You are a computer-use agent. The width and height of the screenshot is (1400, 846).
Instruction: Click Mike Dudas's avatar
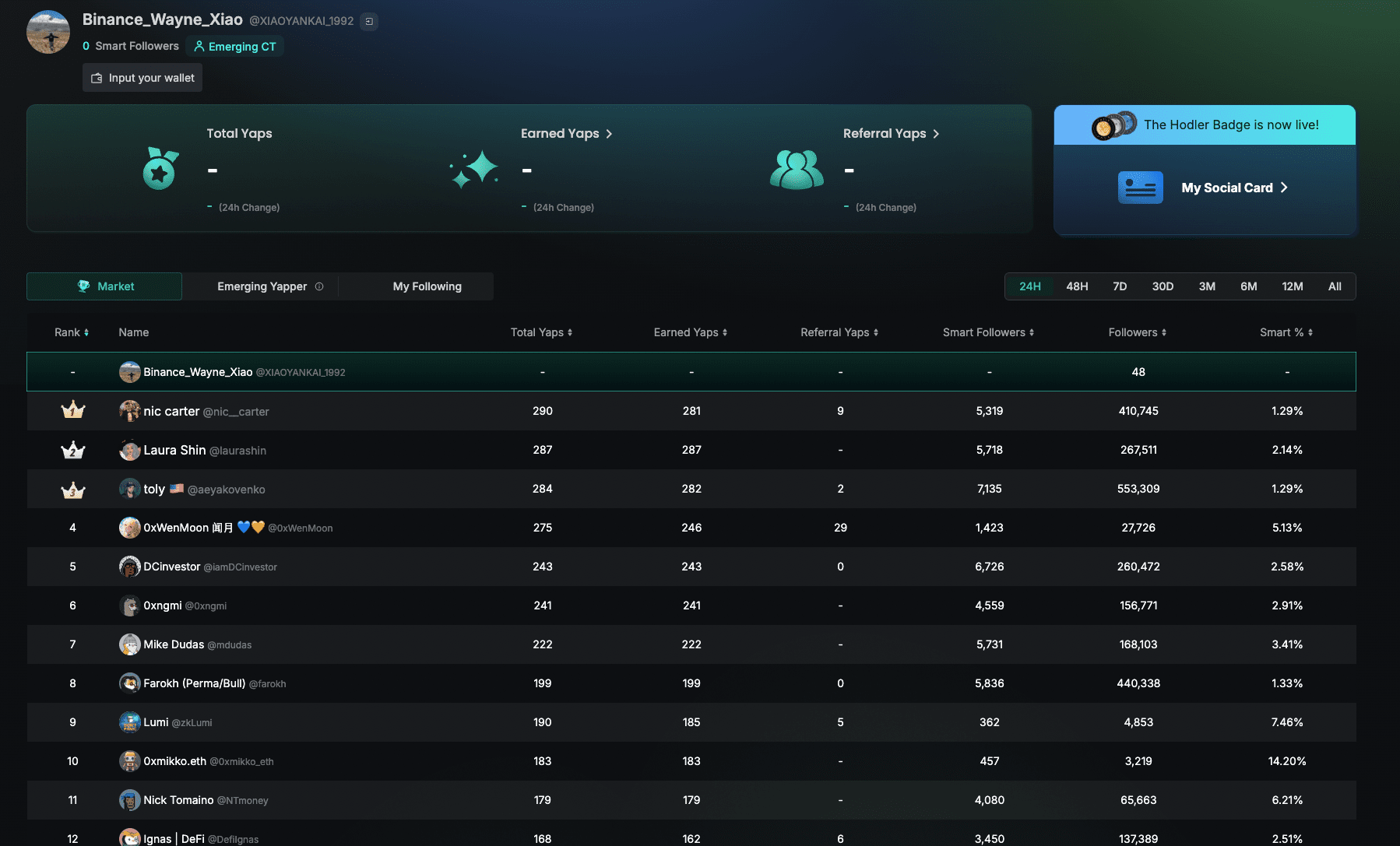pyautogui.click(x=130, y=644)
